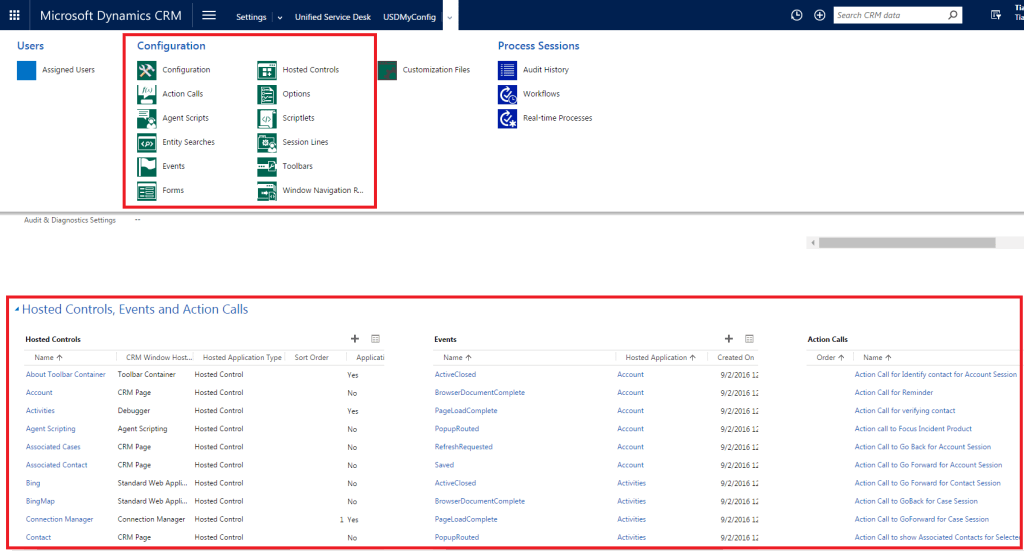Screen dimensions: 1024x553
Task: Click the scrollbar left arrow
Action: pos(813,243)
